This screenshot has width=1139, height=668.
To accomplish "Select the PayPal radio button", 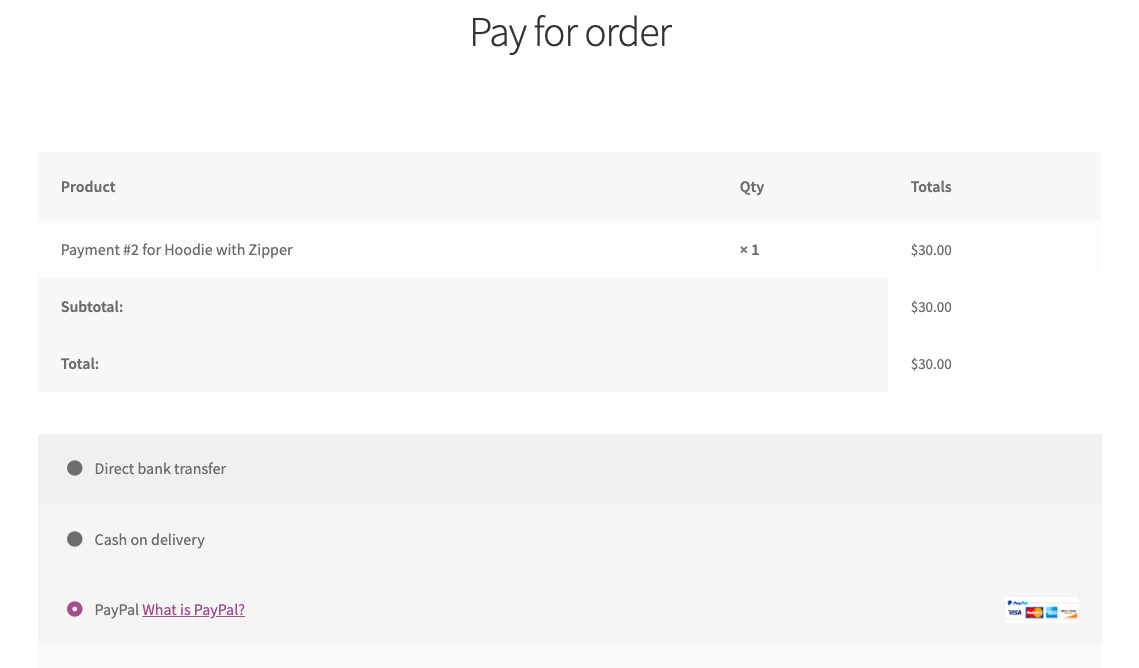I will 75,609.
